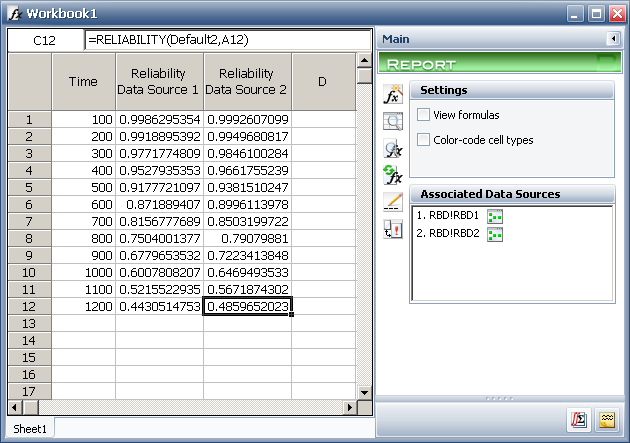Select cell containing 0.9992607099

pyautogui.click(x=248, y=119)
